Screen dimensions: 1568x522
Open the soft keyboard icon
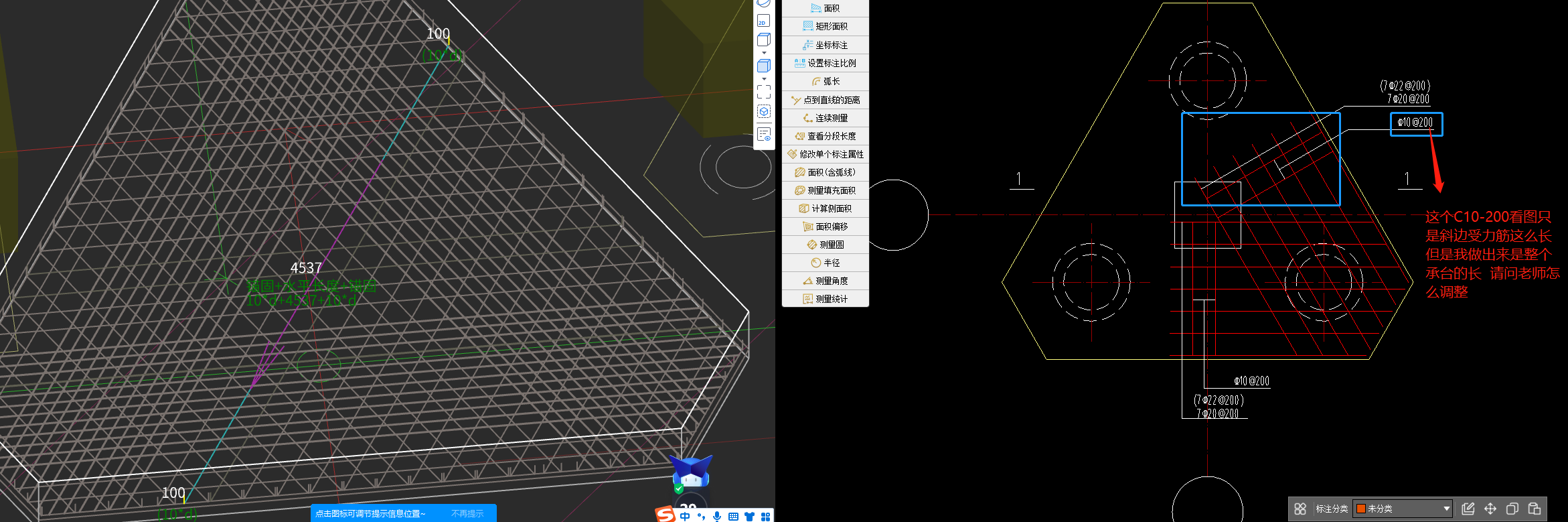click(733, 516)
